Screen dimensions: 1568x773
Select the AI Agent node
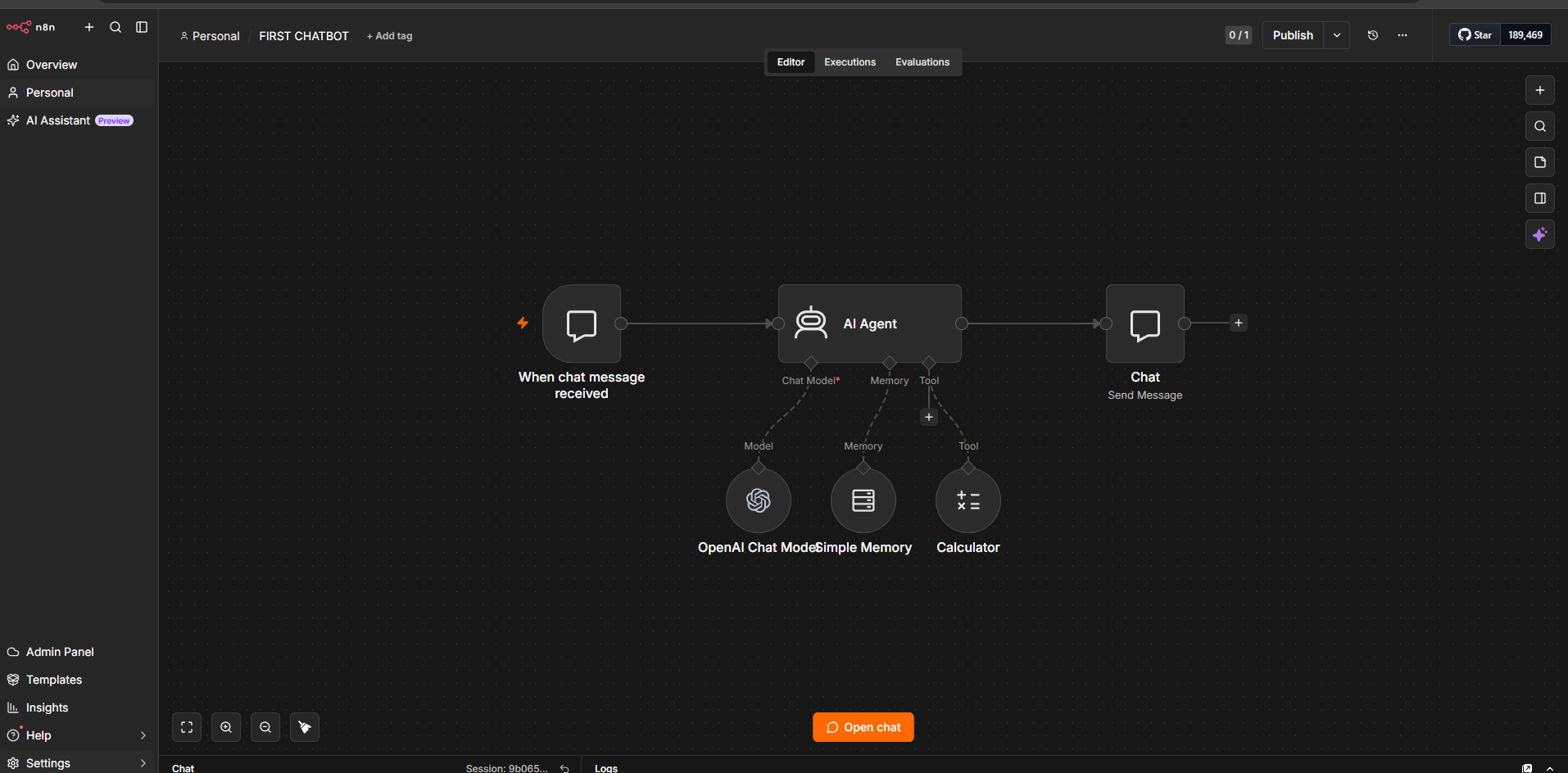[x=870, y=323]
